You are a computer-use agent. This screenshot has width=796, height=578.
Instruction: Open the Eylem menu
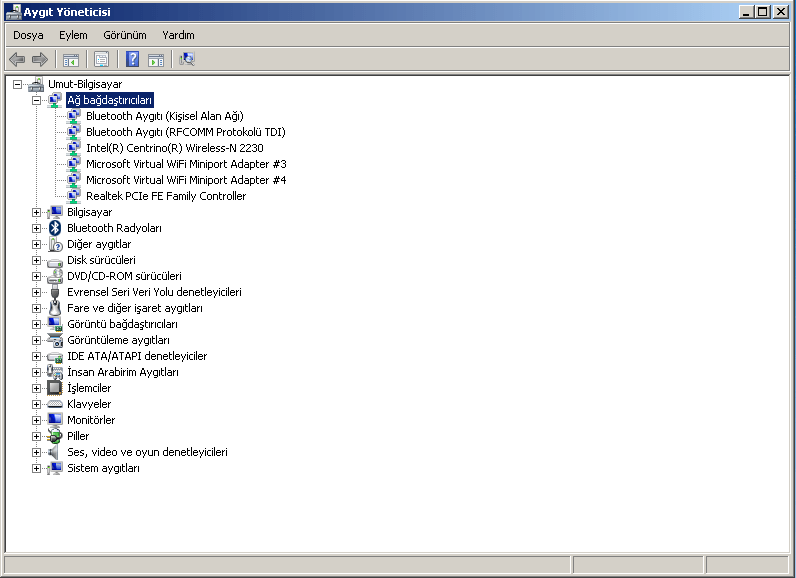73,35
